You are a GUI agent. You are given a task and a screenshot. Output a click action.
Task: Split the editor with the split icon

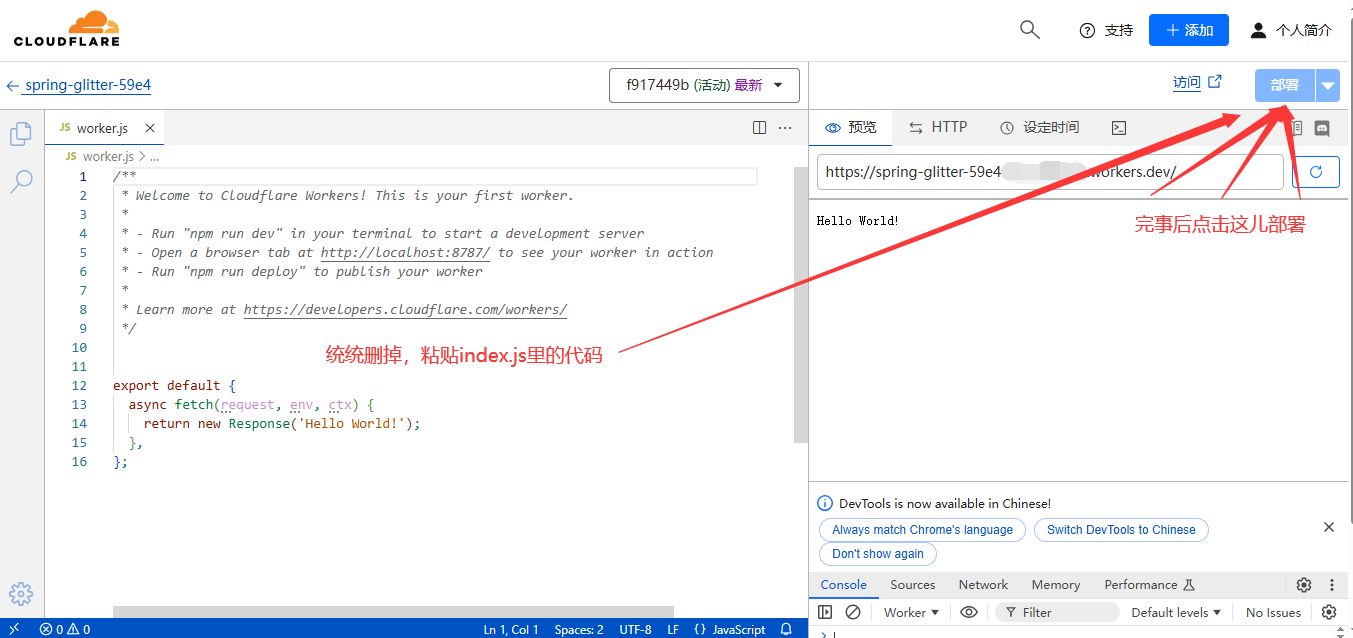759,128
